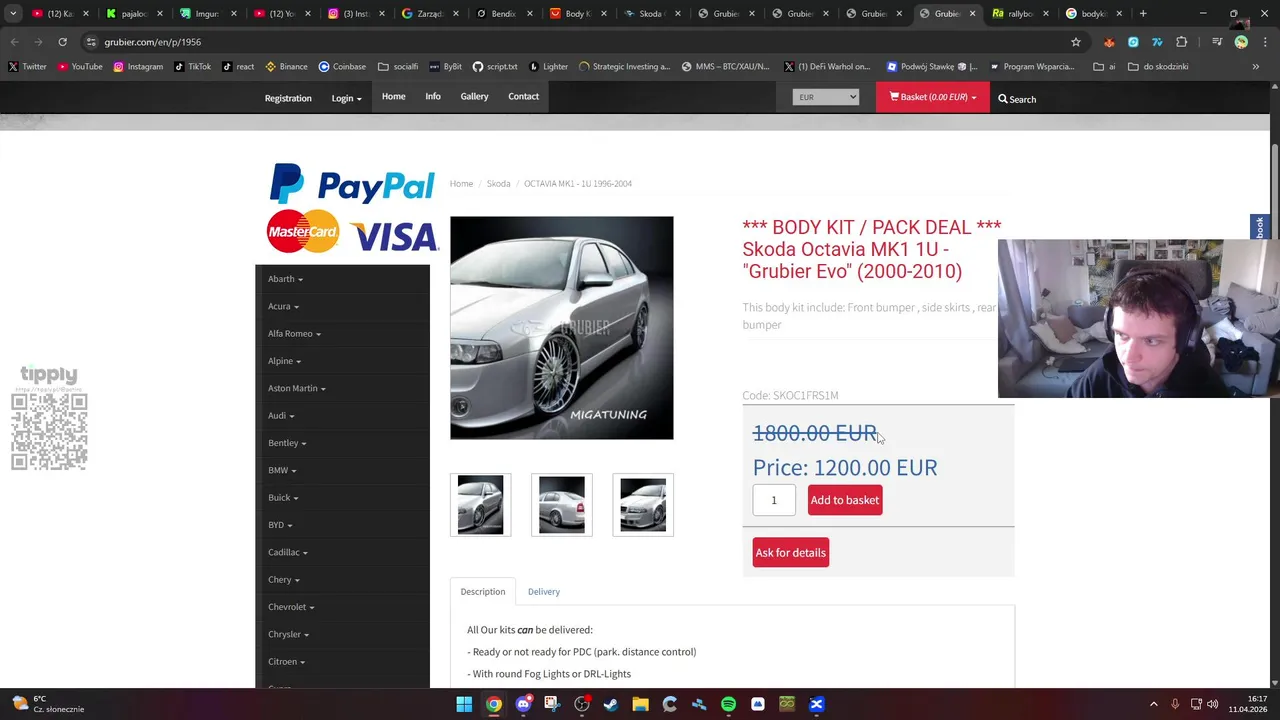View the front-view car thumbnail
1280x720 pixels.
pos(643,505)
